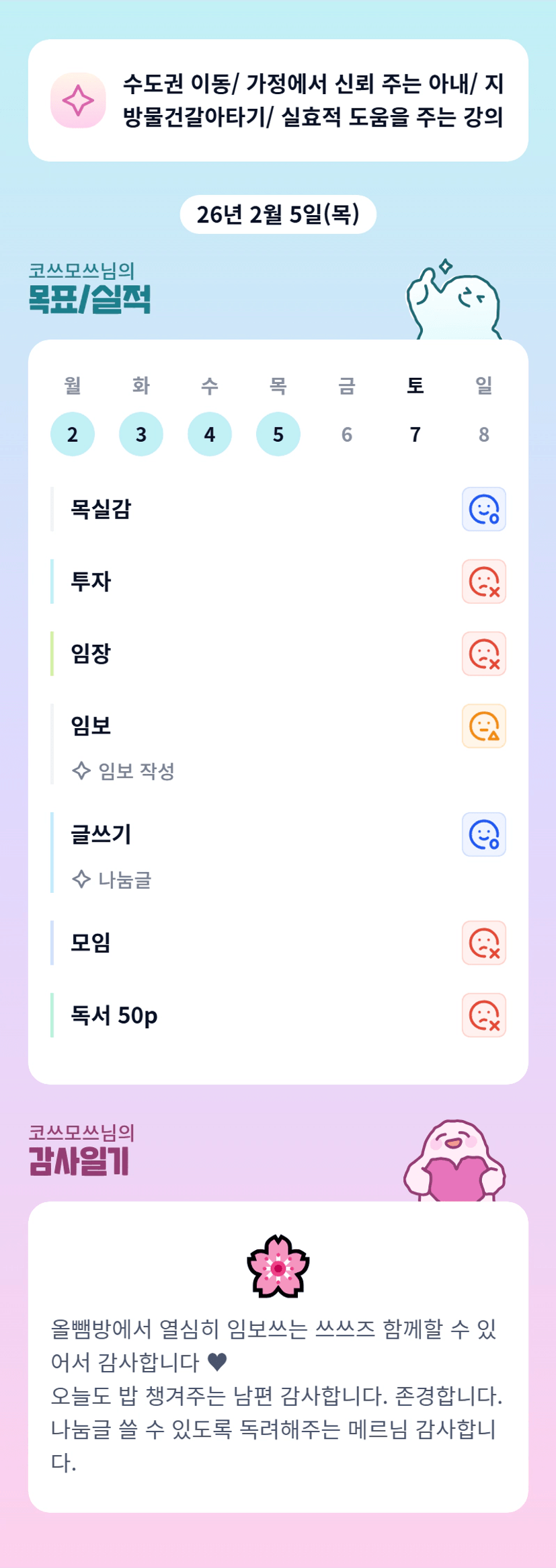Select Thursday the 5th date circle

pyautogui.click(x=278, y=434)
